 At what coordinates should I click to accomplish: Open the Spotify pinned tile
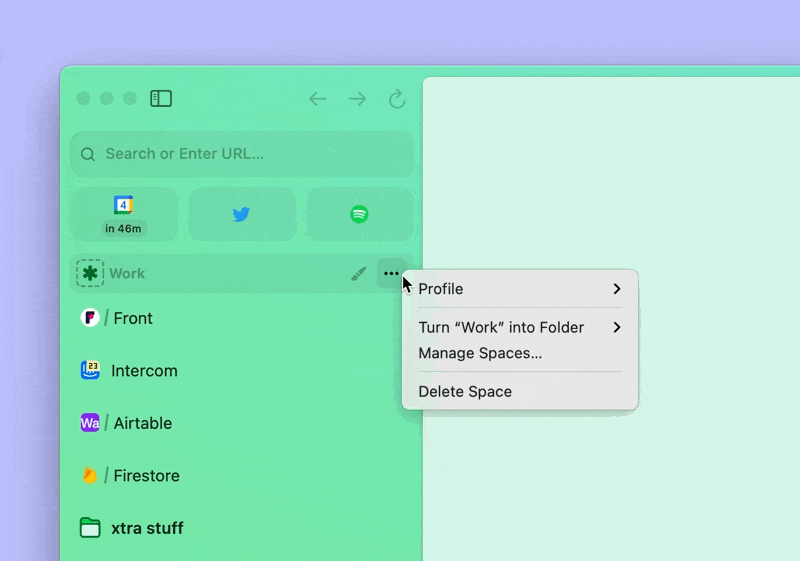tap(360, 214)
